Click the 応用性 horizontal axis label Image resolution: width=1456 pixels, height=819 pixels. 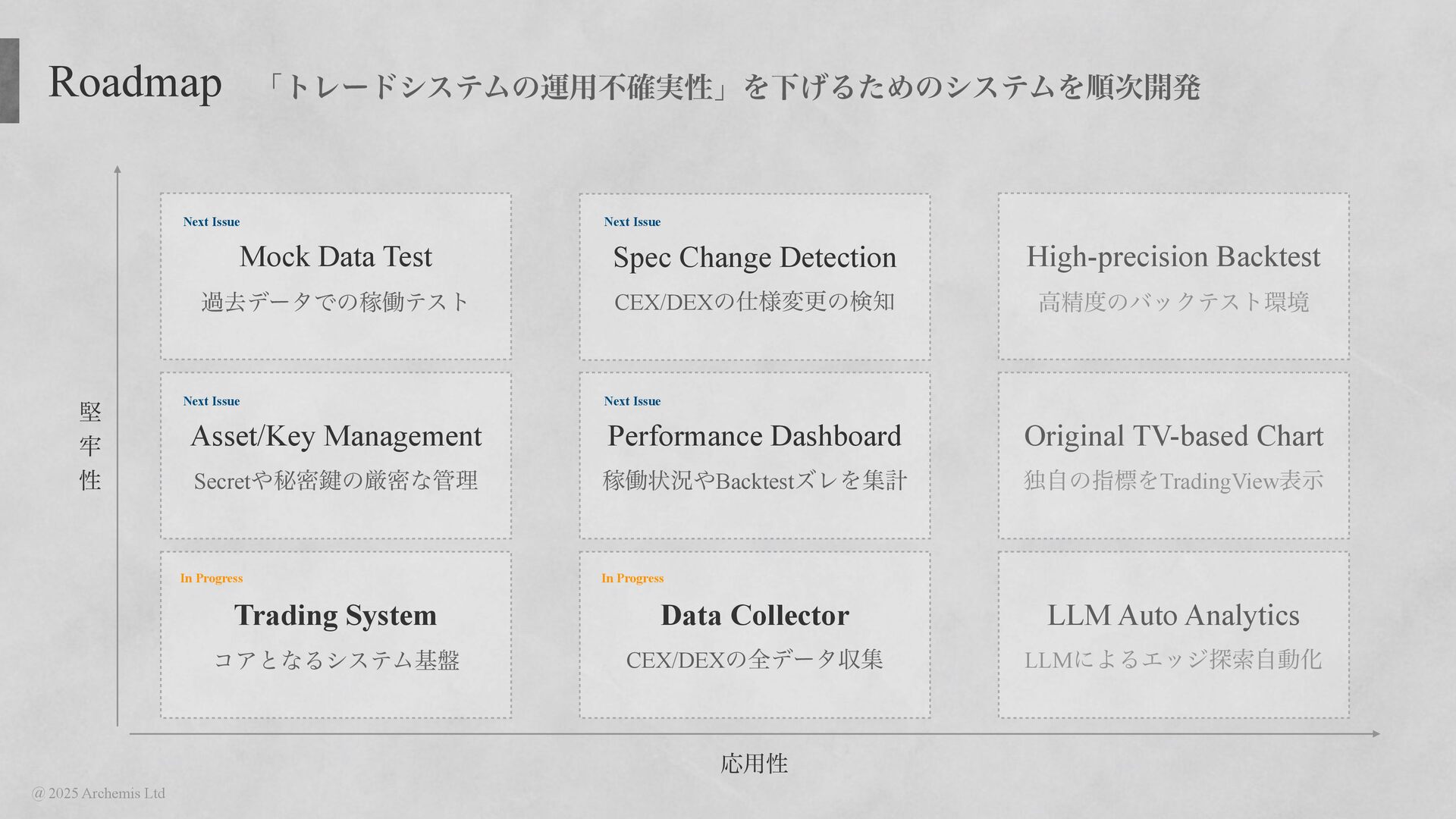click(754, 763)
